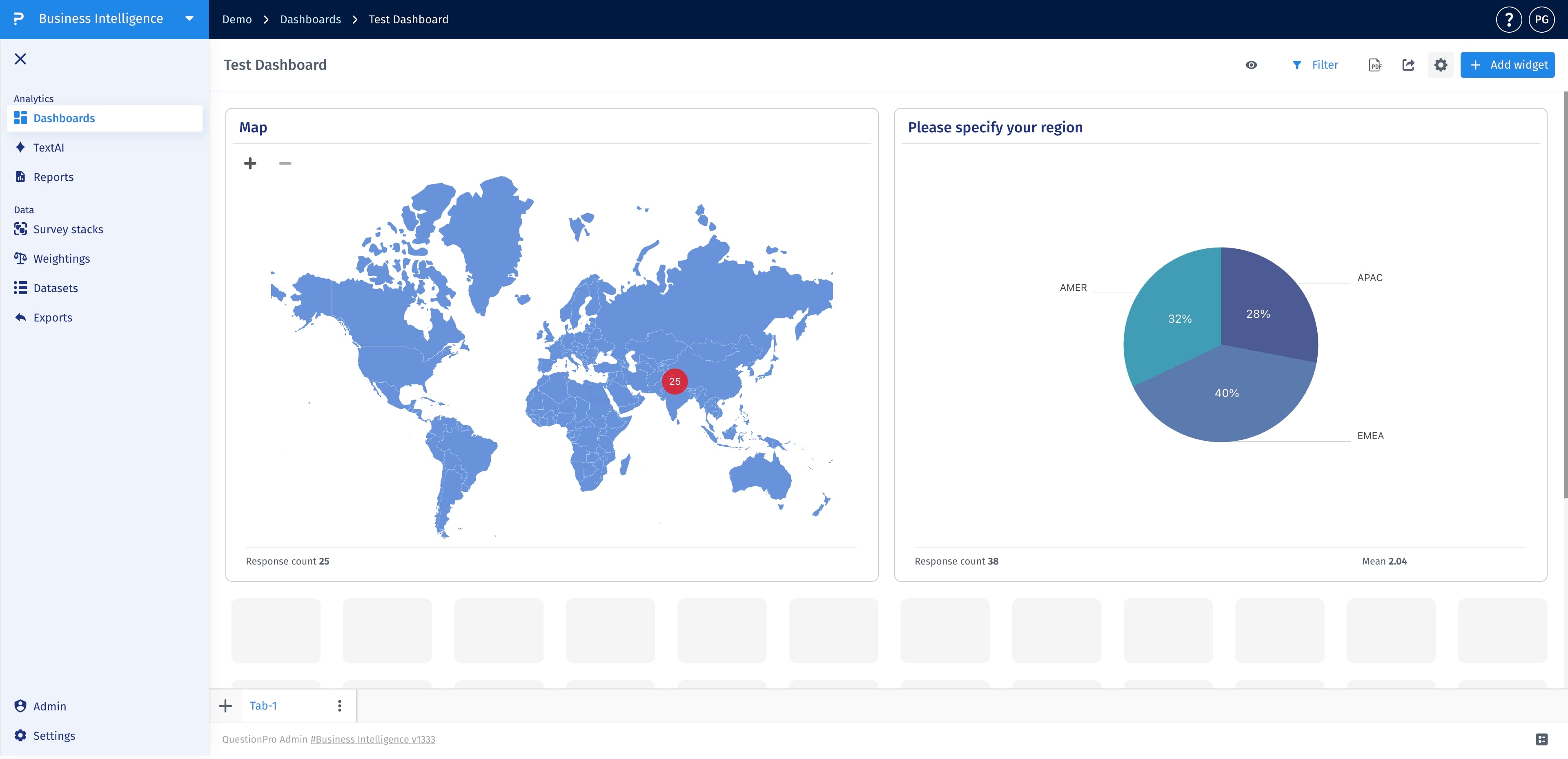Viewport: 1568px width, 759px height.
Task: Zoom out on the map with minus
Action: pyautogui.click(x=285, y=163)
